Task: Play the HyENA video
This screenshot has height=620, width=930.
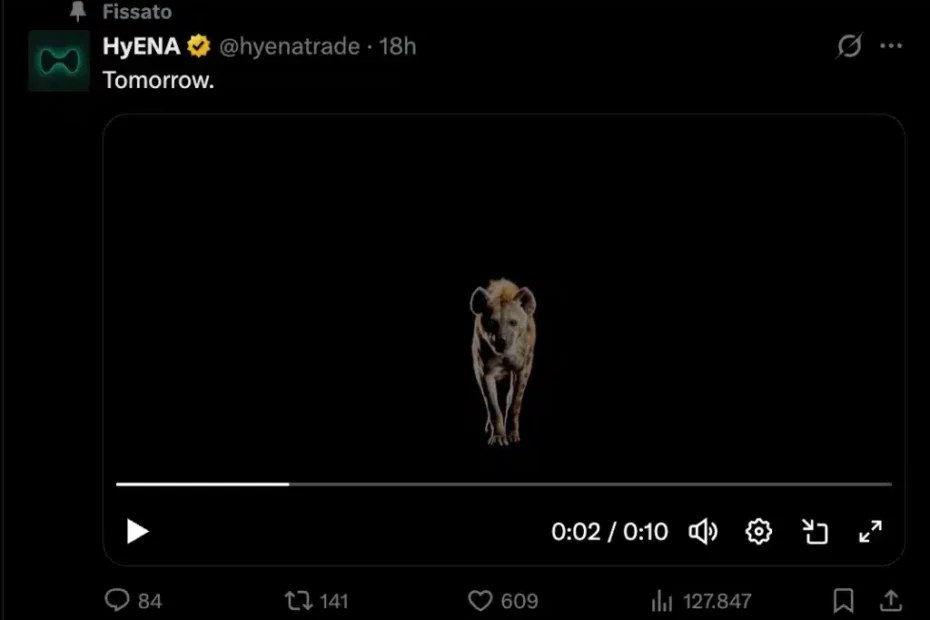Action: coord(138,531)
